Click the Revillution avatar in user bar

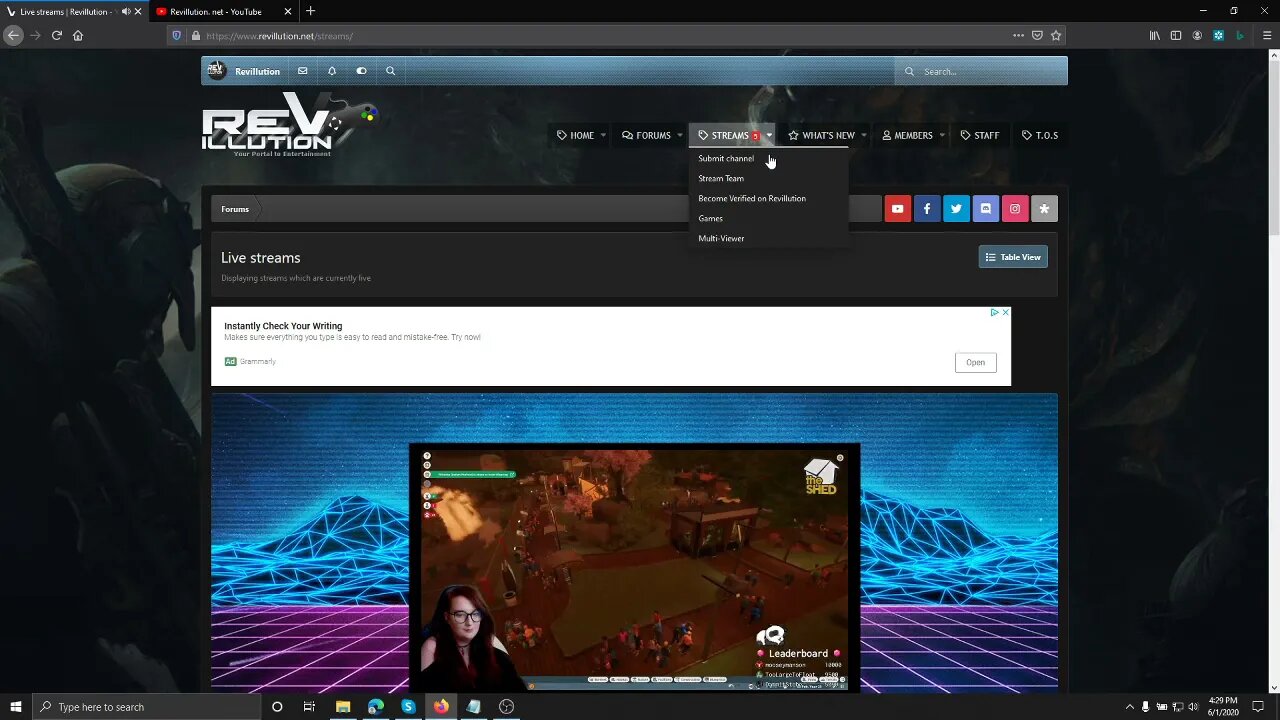coord(216,71)
